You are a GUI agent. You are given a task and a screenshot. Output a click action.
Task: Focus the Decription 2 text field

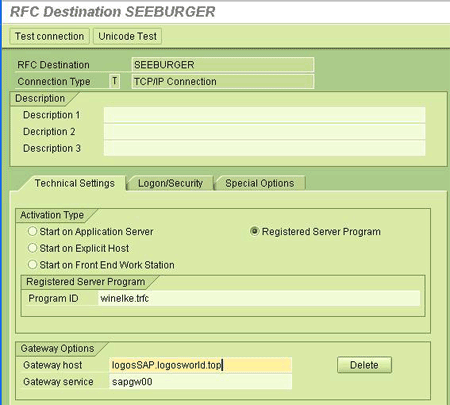click(x=264, y=132)
